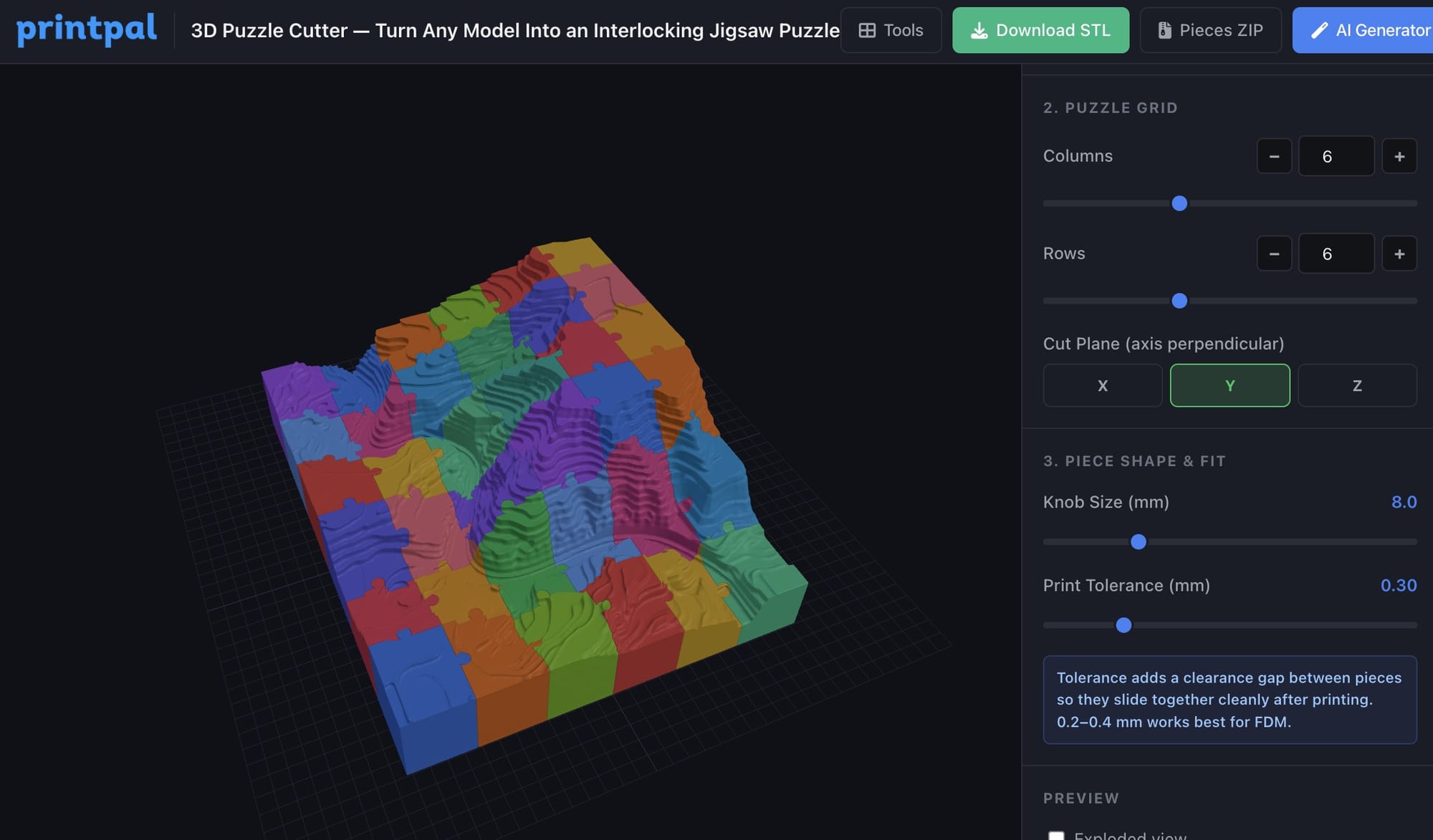1433x840 pixels.
Task: Increase rows with plus button
Action: (1399, 254)
